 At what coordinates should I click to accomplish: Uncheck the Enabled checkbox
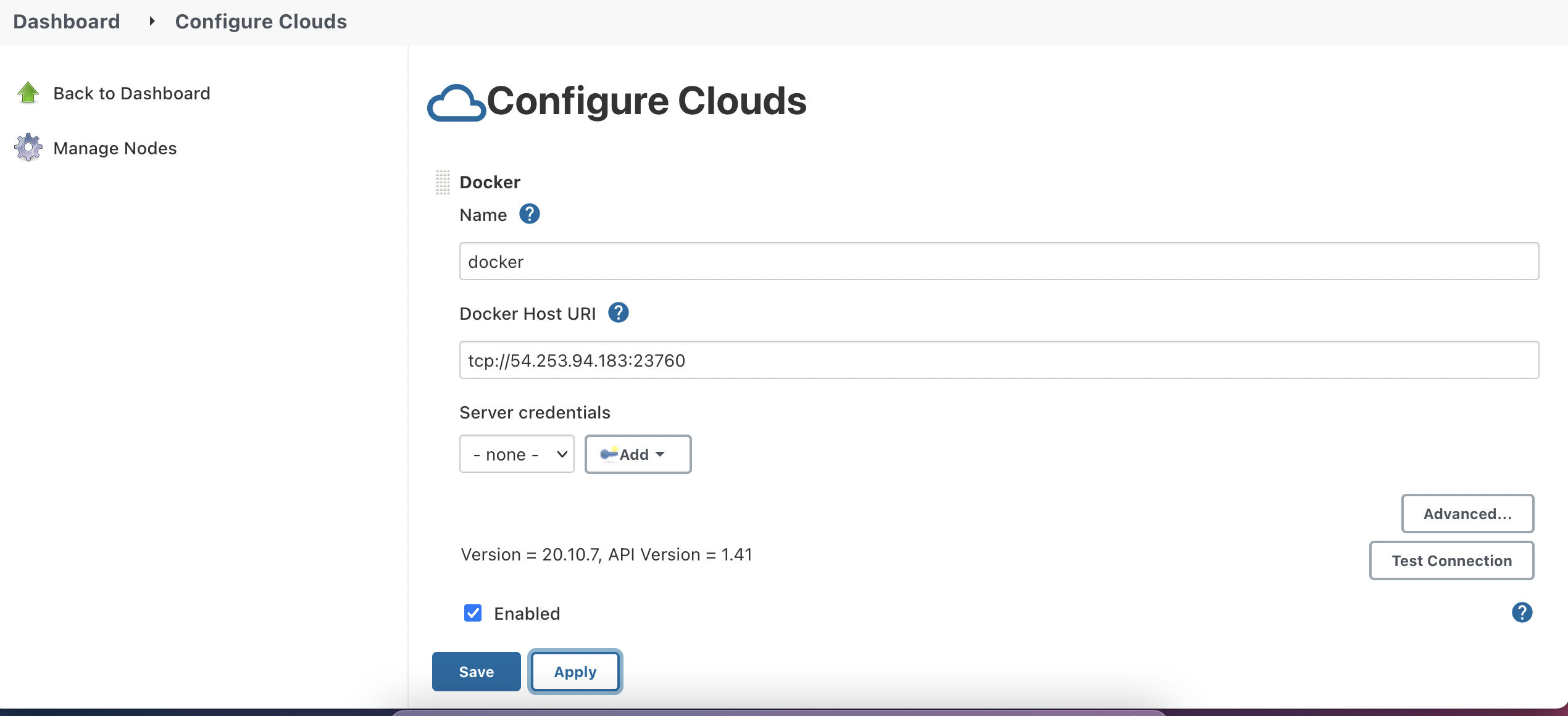(x=473, y=613)
